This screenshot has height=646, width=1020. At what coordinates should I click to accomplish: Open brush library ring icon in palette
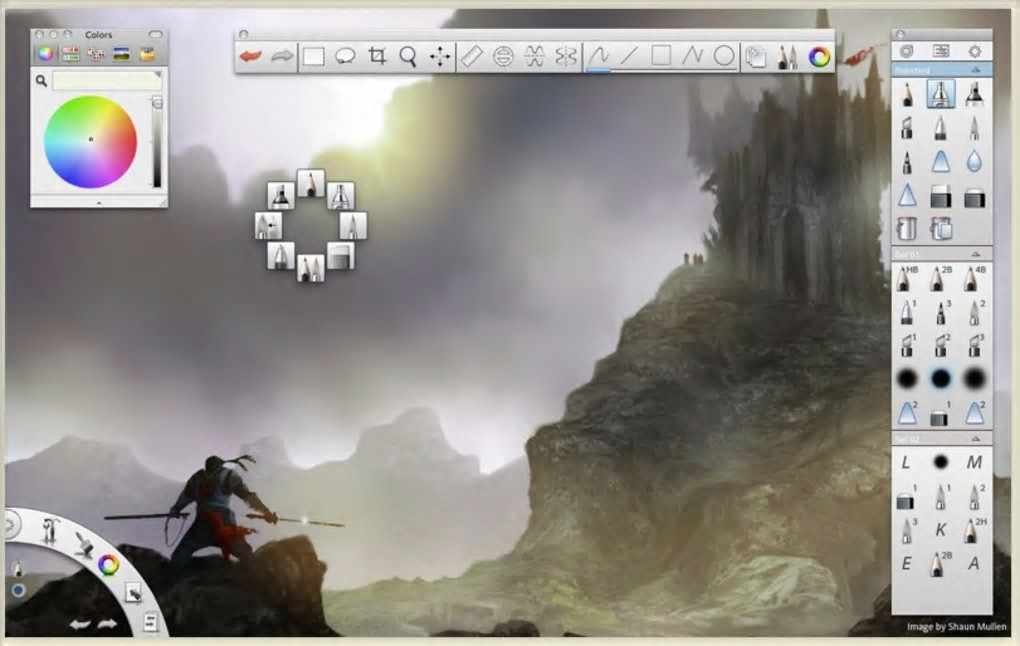pos(906,51)
